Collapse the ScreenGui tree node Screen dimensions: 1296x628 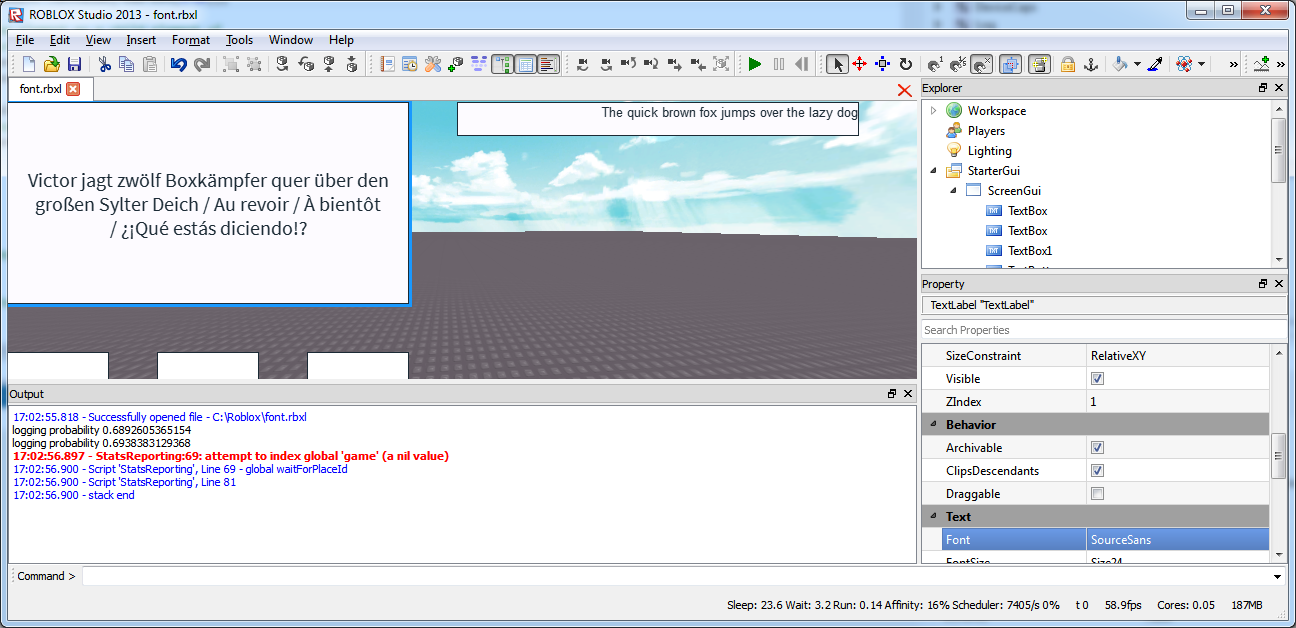[x=954, y=190]
